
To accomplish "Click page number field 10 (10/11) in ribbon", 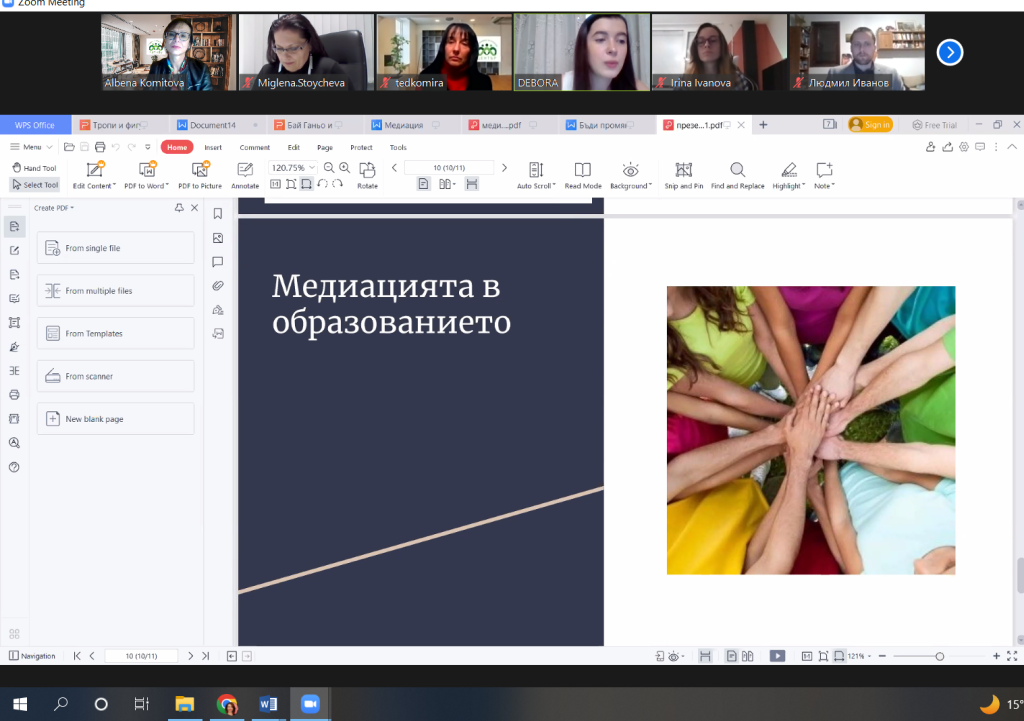I will [449, 168].
